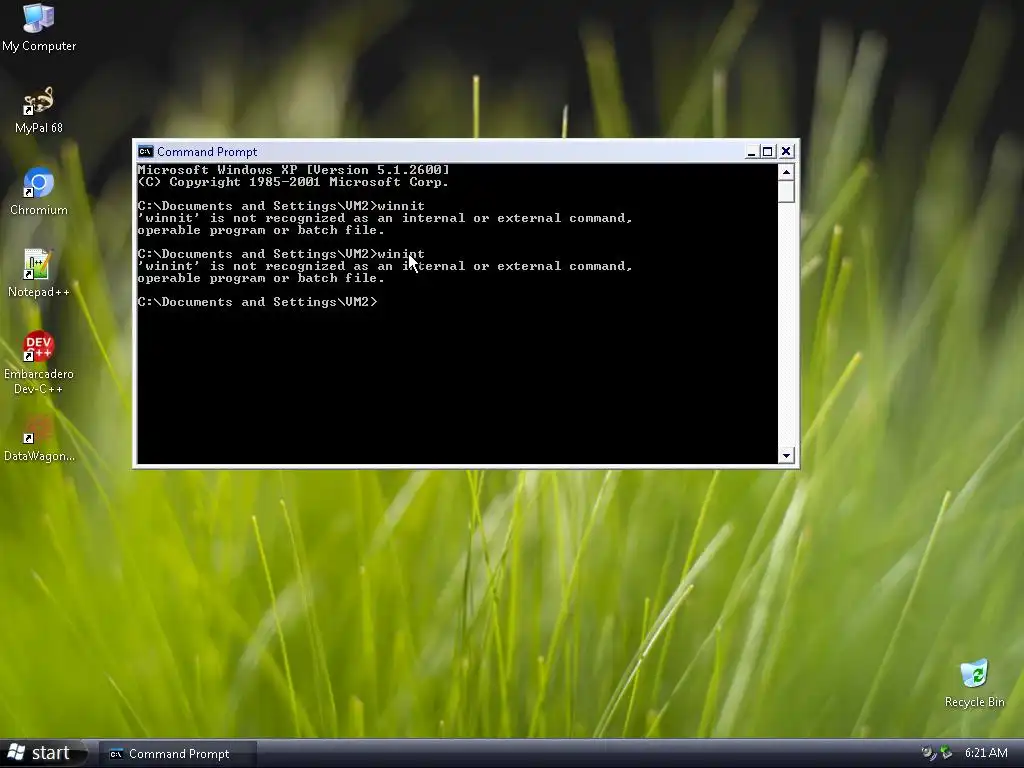1024x768 pixels.
Task: Click the scroll down arrow in Command Prompt
Action: [x=786, y=455]
